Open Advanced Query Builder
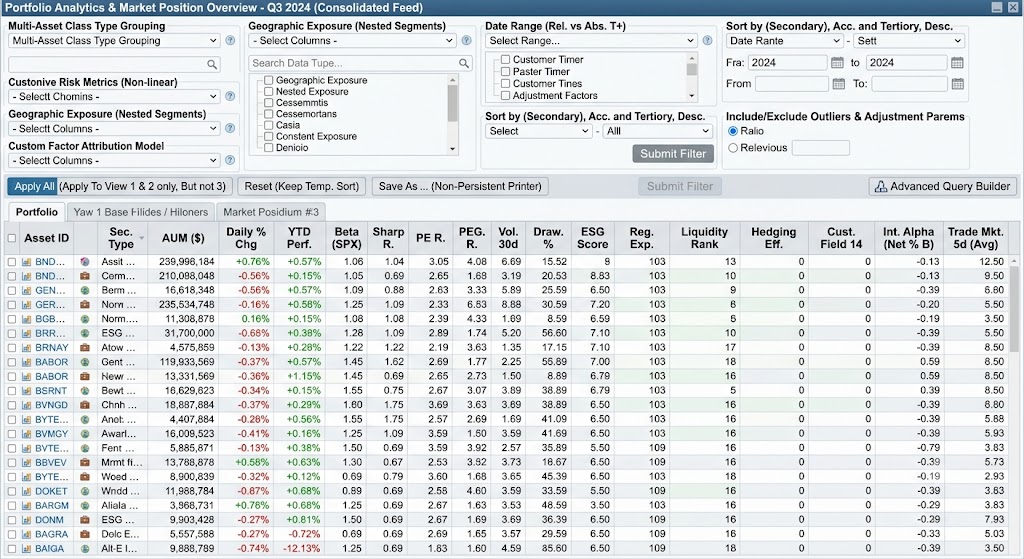This screenshot has height=559, width=1024. pos(943,187)
